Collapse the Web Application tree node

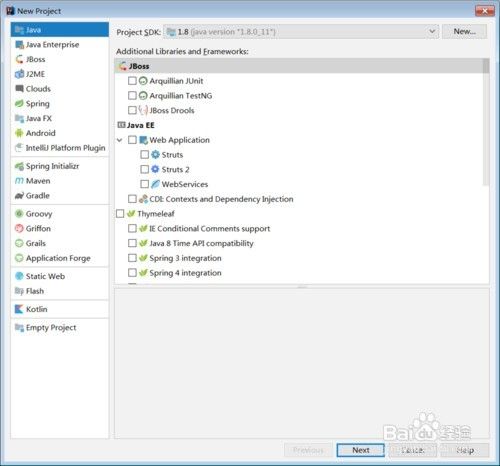tap(120, 140)
